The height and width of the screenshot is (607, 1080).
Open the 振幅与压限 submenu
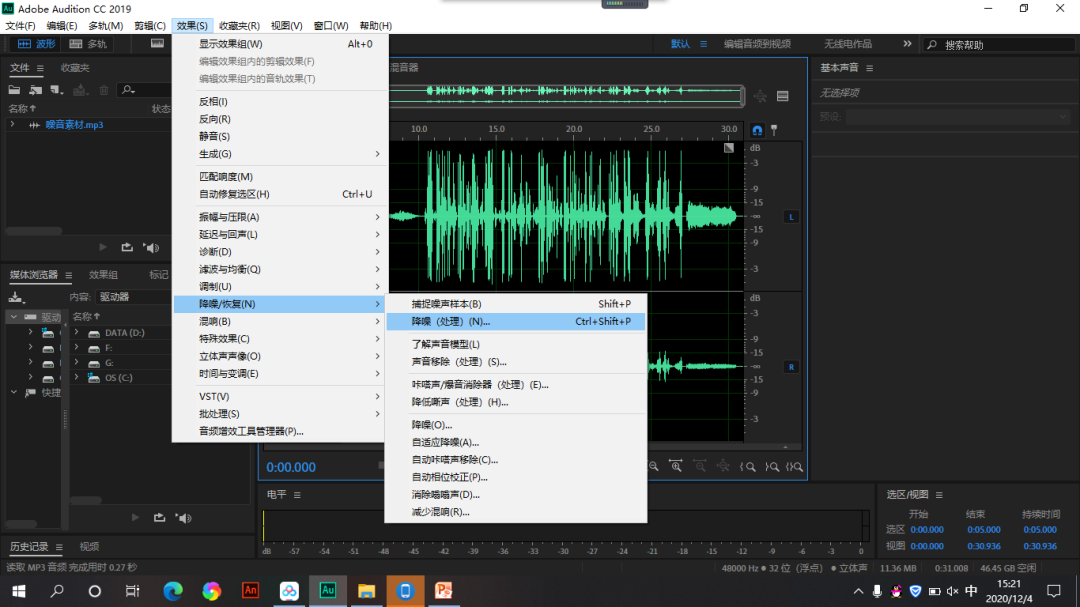[x=281, y=217]
